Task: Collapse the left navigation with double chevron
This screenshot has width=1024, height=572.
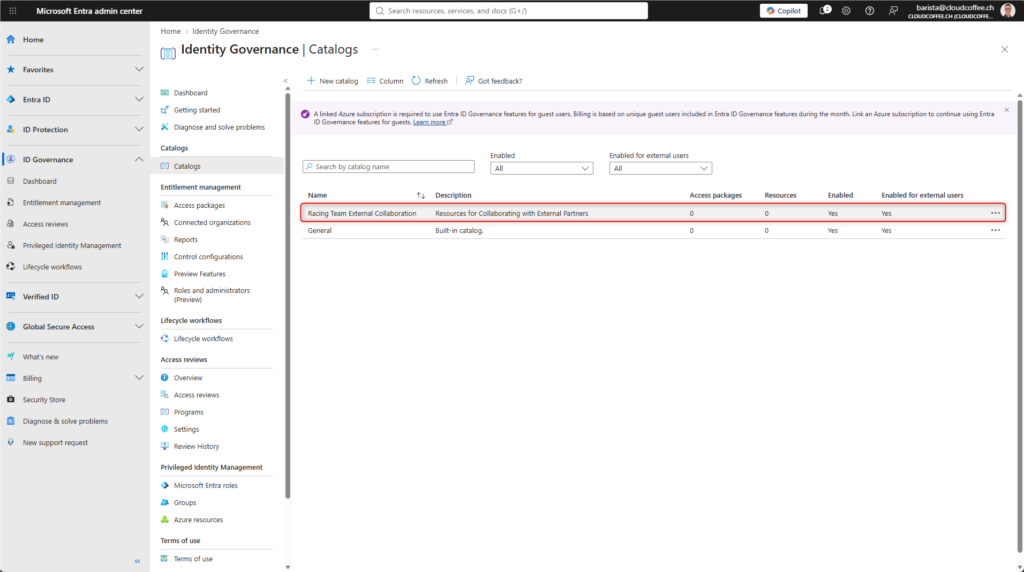Action: coord(137,561)
